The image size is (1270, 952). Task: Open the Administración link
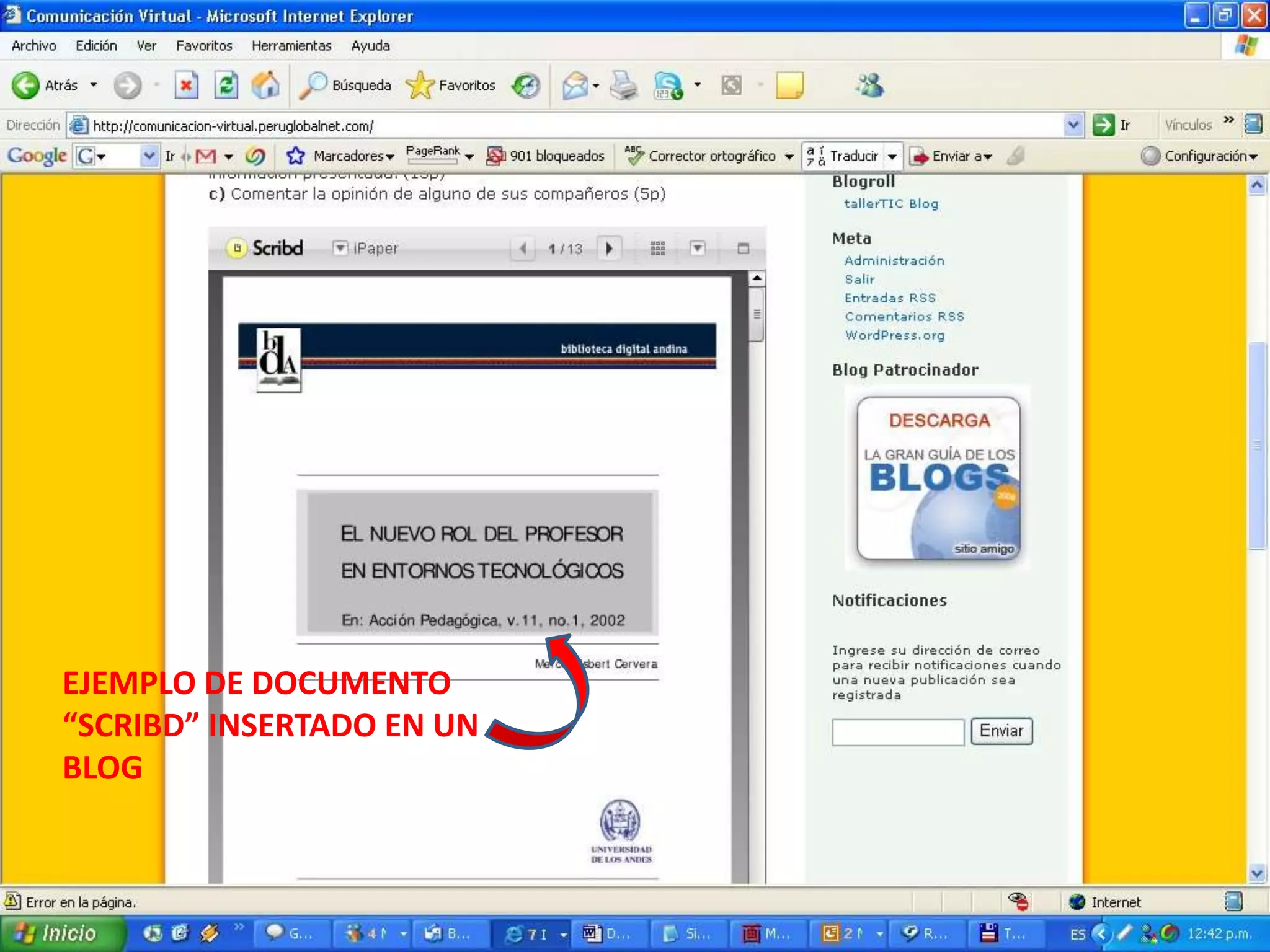tap(894, 260)
